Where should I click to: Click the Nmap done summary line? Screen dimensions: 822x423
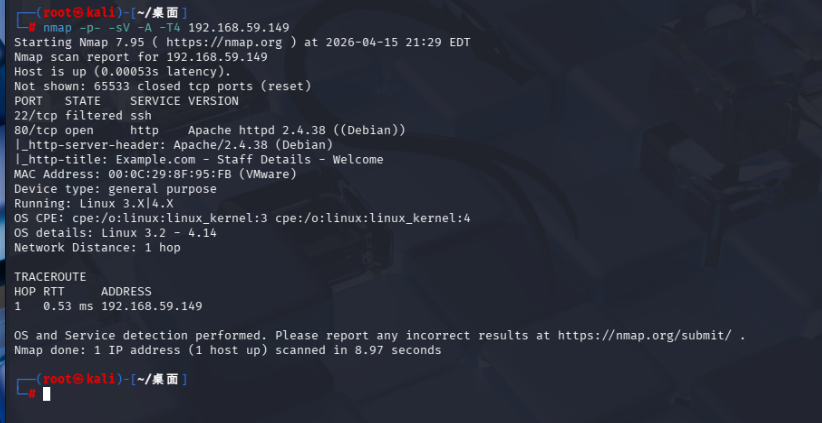tap(227, 350)
